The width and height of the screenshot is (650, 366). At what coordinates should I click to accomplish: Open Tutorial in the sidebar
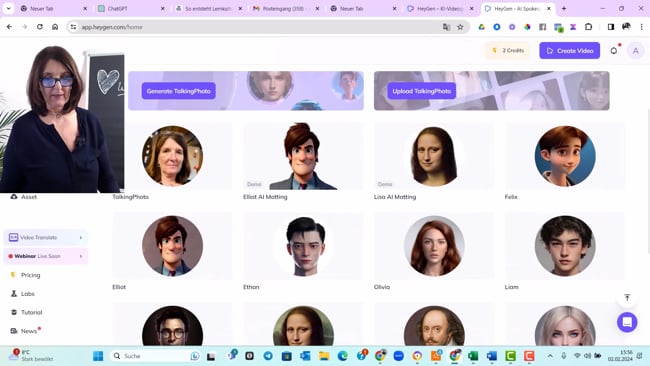27,312
